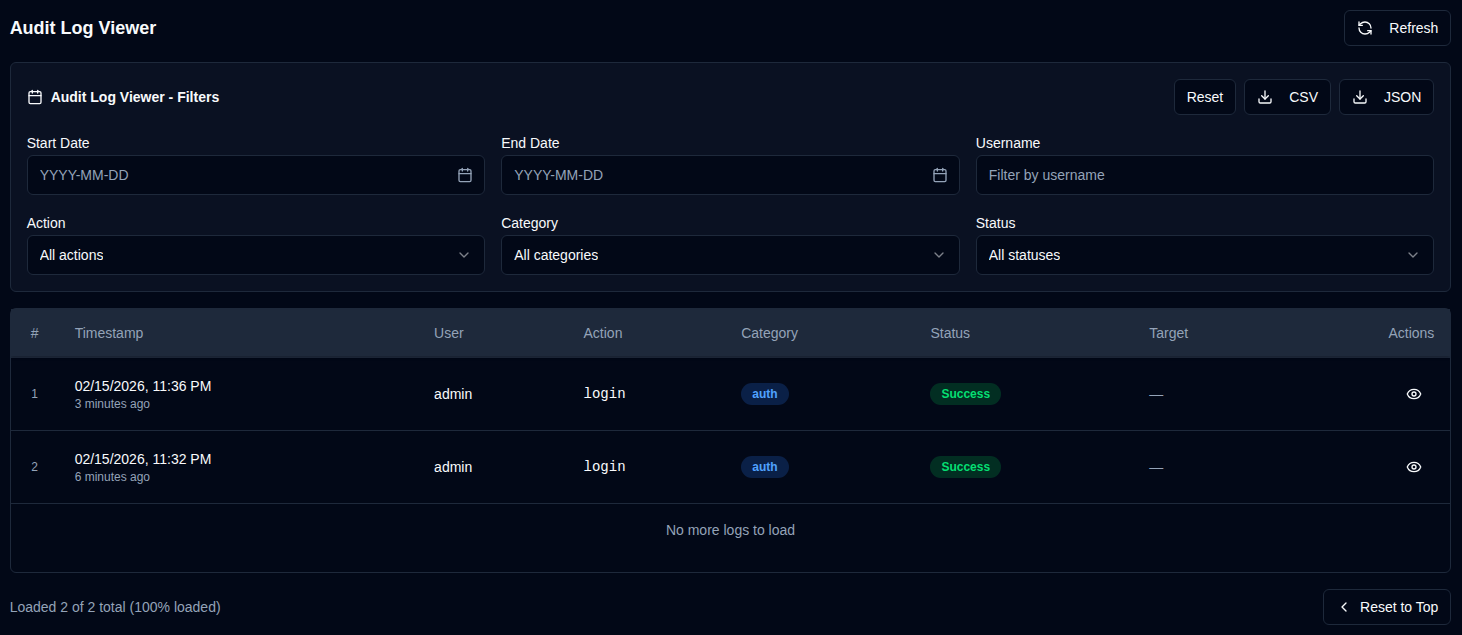This screenshot has width=1462, height=635.
Task: Click the Refresh button at top right
Action: (1397, 28)
